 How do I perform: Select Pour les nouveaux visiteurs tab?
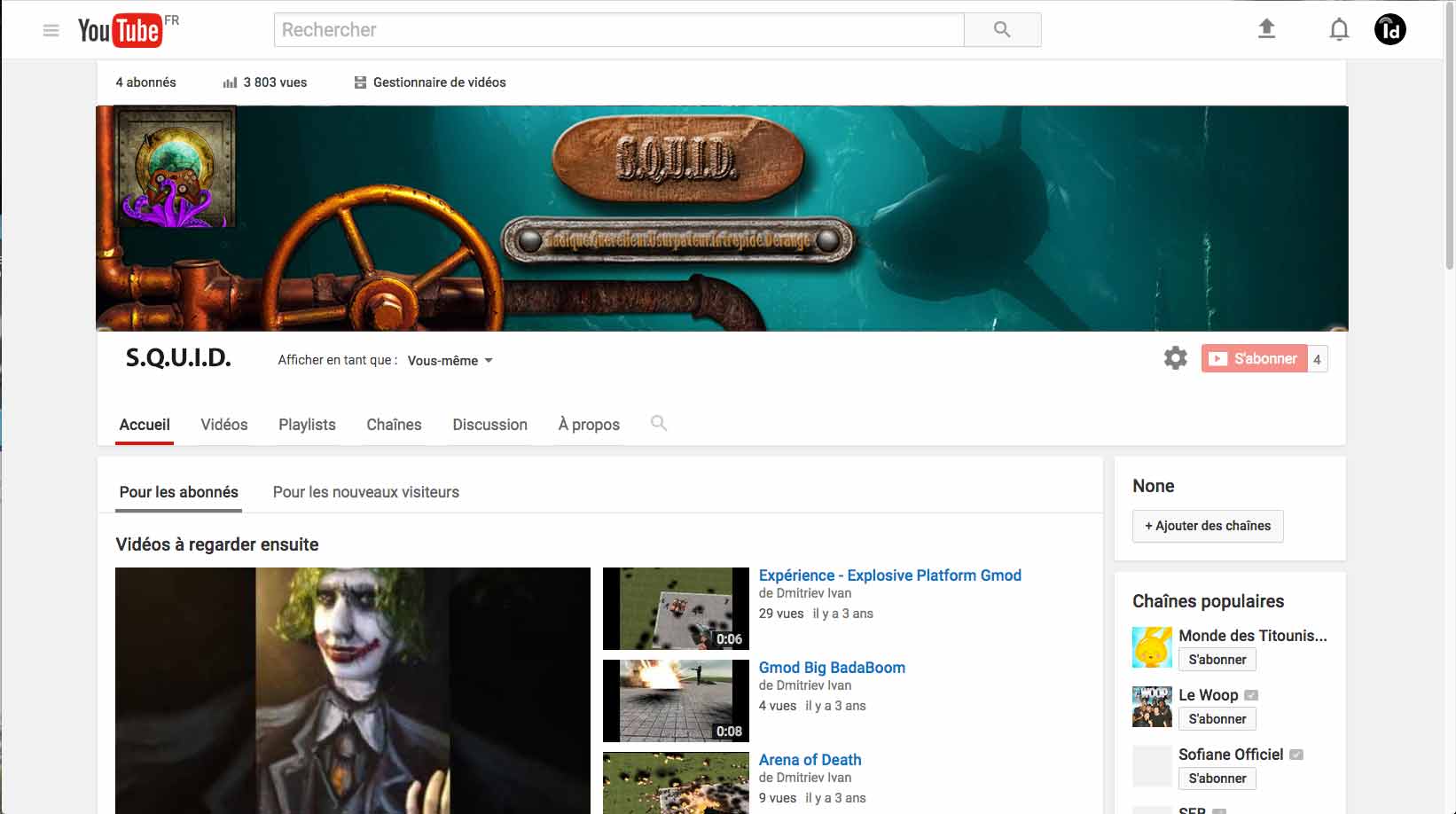pyautogui.click(x=365, y=492)
